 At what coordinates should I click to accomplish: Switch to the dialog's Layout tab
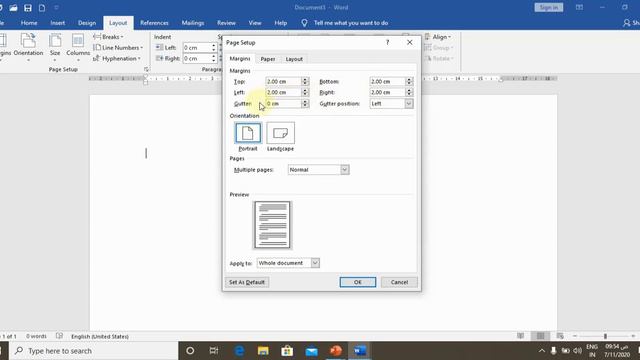pos(294,59)
